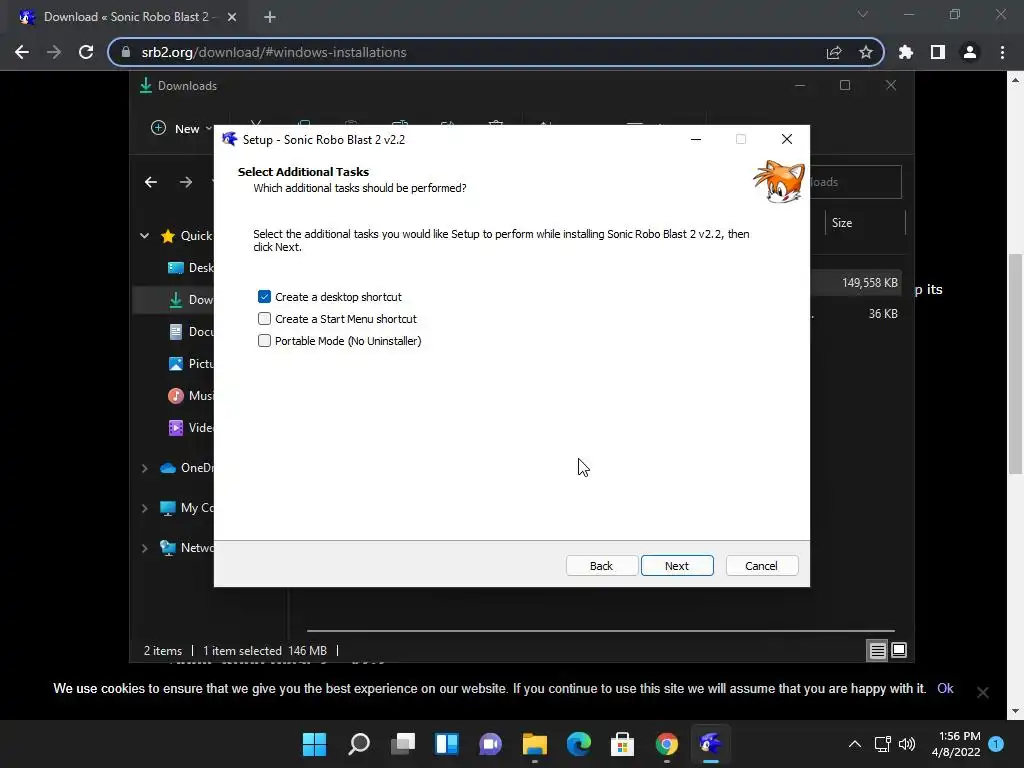This screenshot has width=1024, height=768.
Task: Open notification badge in system tray
Action: [996, 744]
